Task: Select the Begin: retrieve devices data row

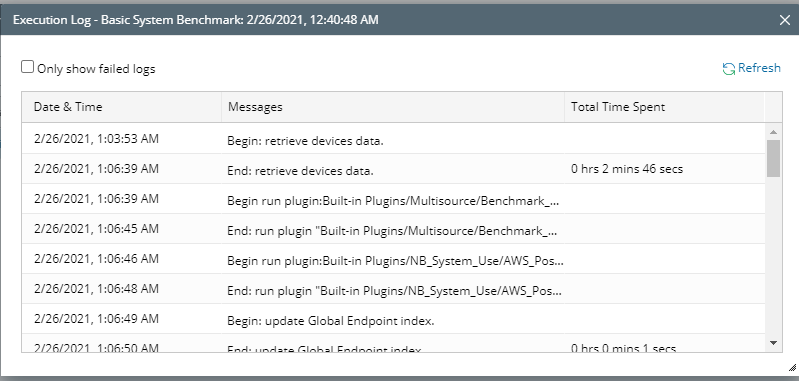Action: [393, 139]
